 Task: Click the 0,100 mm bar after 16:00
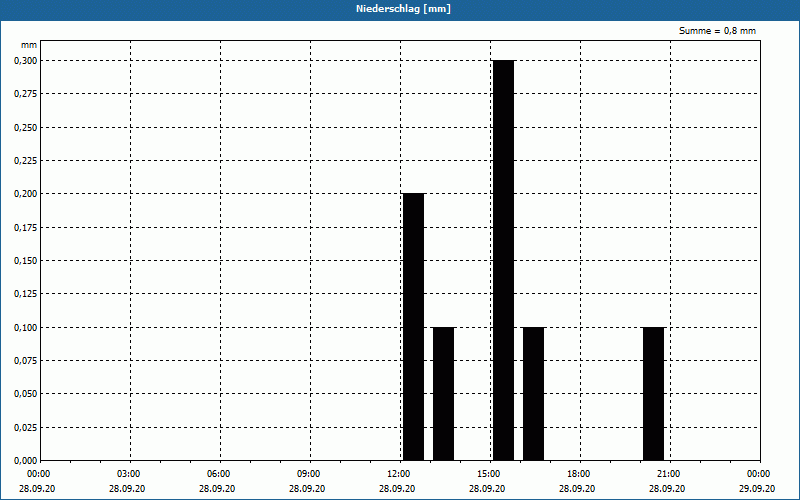pos(534,394)
